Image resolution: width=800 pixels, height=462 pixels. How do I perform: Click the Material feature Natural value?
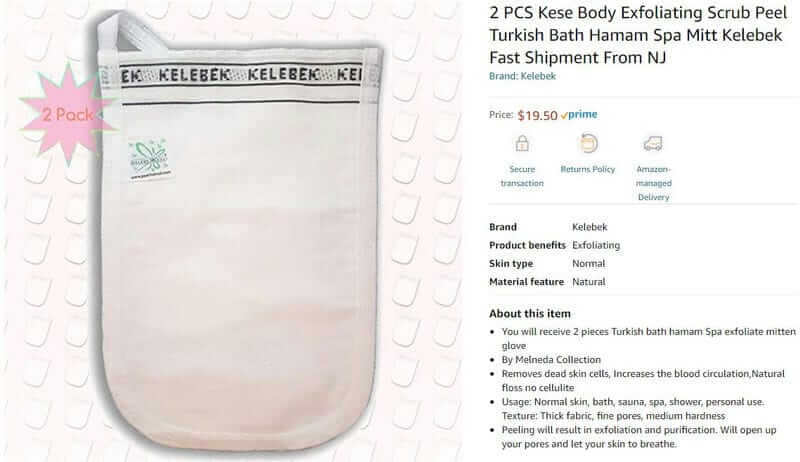(x=588, y=282)
